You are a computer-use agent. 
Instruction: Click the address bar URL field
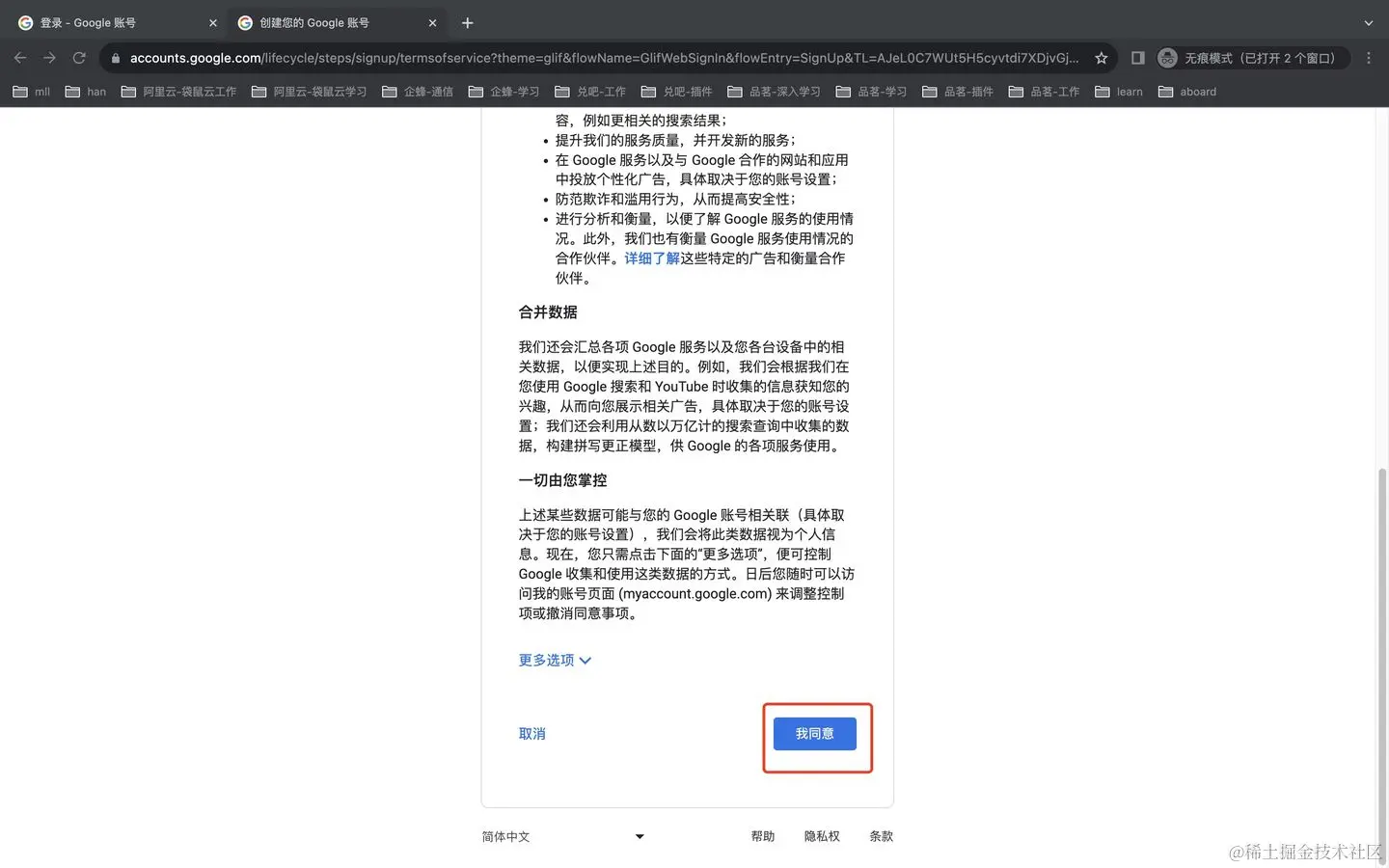tap(604, 58)
